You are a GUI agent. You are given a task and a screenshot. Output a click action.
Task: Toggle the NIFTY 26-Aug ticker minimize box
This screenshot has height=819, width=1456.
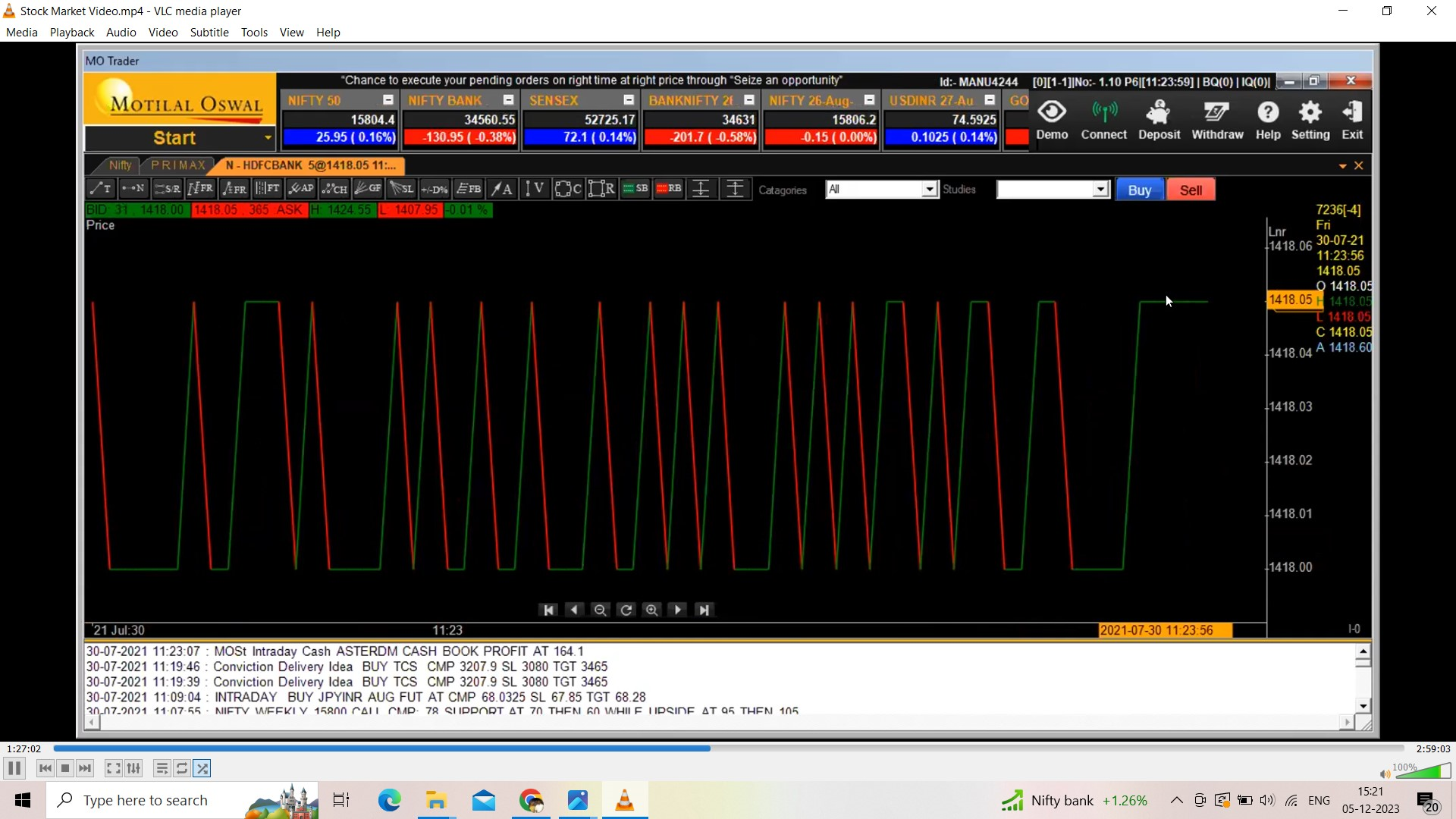pos(870,100)
